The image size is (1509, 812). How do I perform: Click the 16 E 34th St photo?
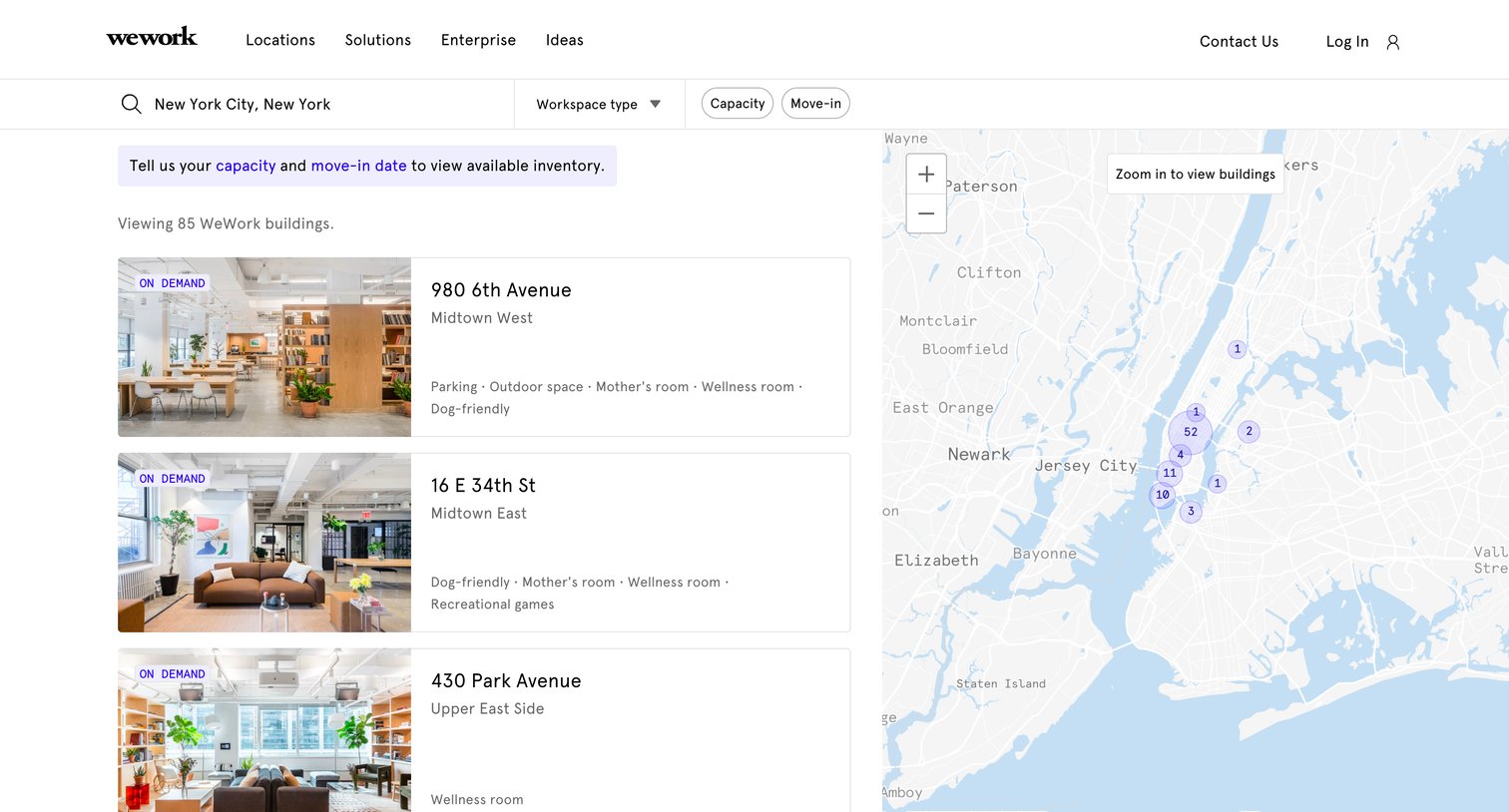tap(264, 543)
